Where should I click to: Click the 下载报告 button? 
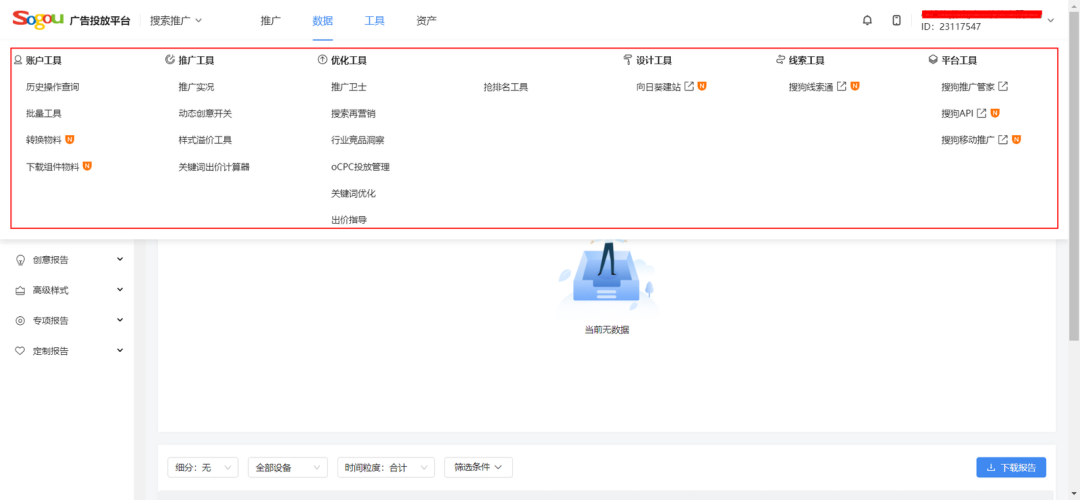point(1011,467)
